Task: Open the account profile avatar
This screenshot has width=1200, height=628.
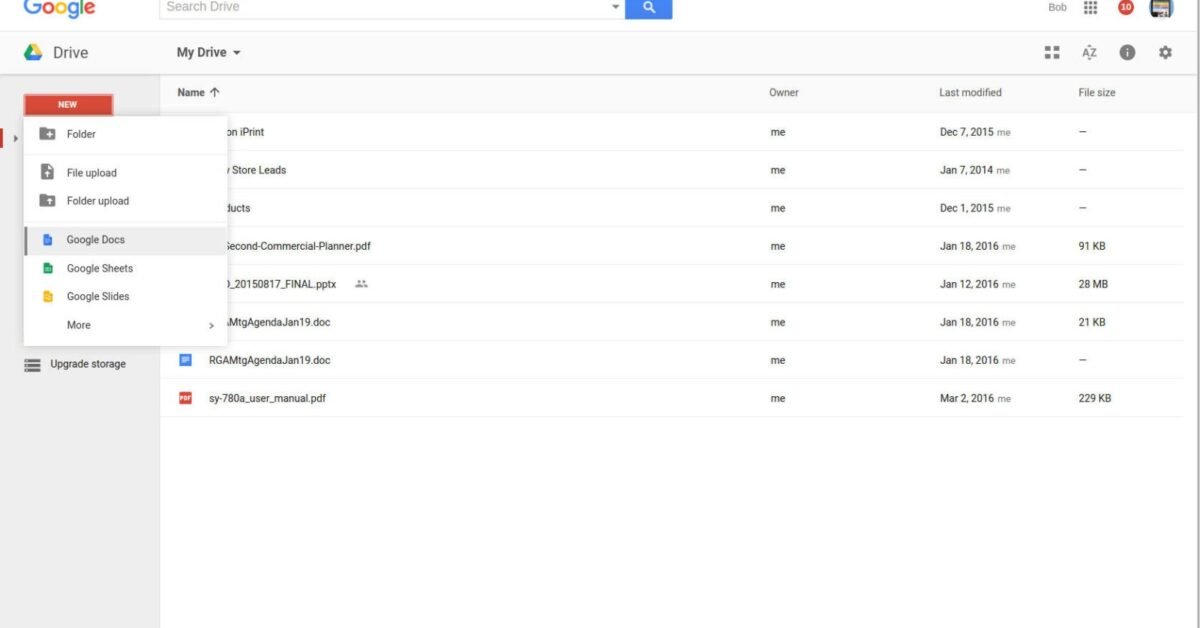Action: coord(1161,8)
